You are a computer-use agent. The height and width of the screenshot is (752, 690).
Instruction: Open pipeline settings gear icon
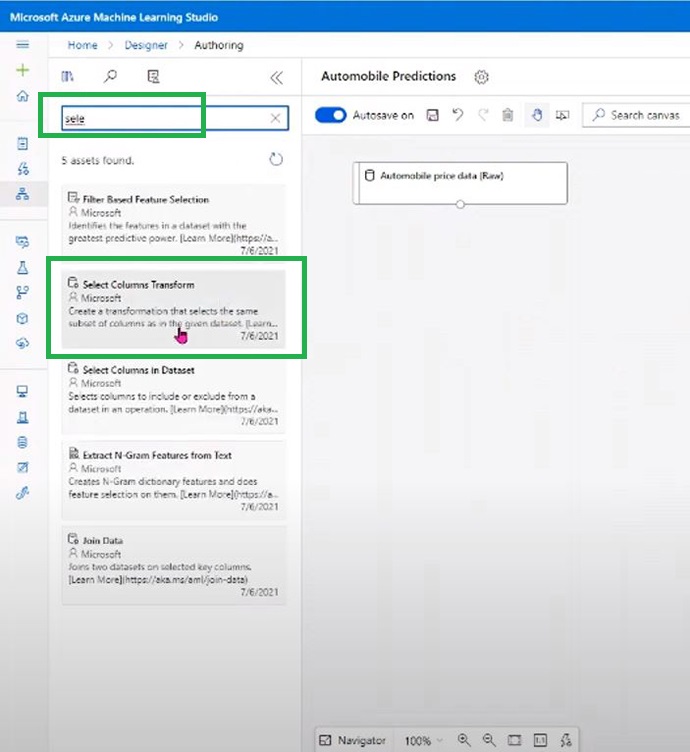pos(481,77)
